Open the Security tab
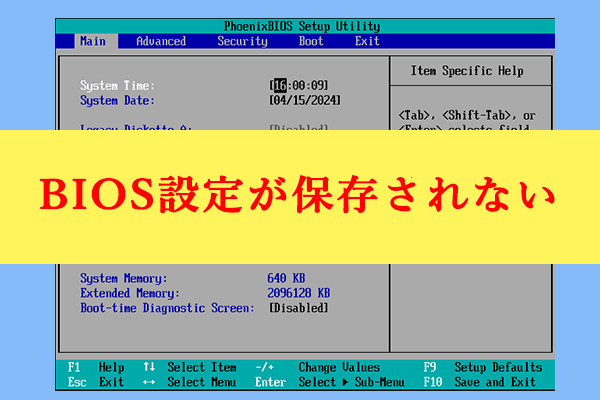The height and width of the screenshot is (400, 600). click(242, 41)
